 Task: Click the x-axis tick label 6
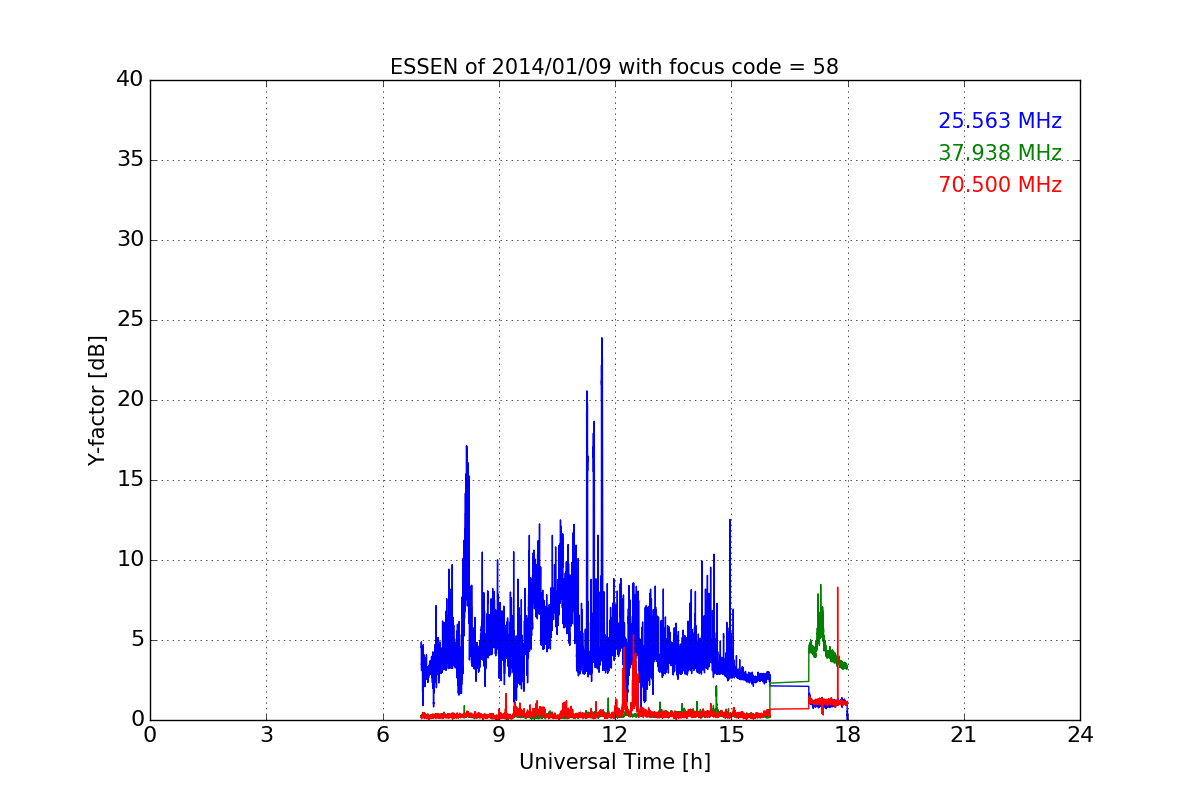(382, 735)
